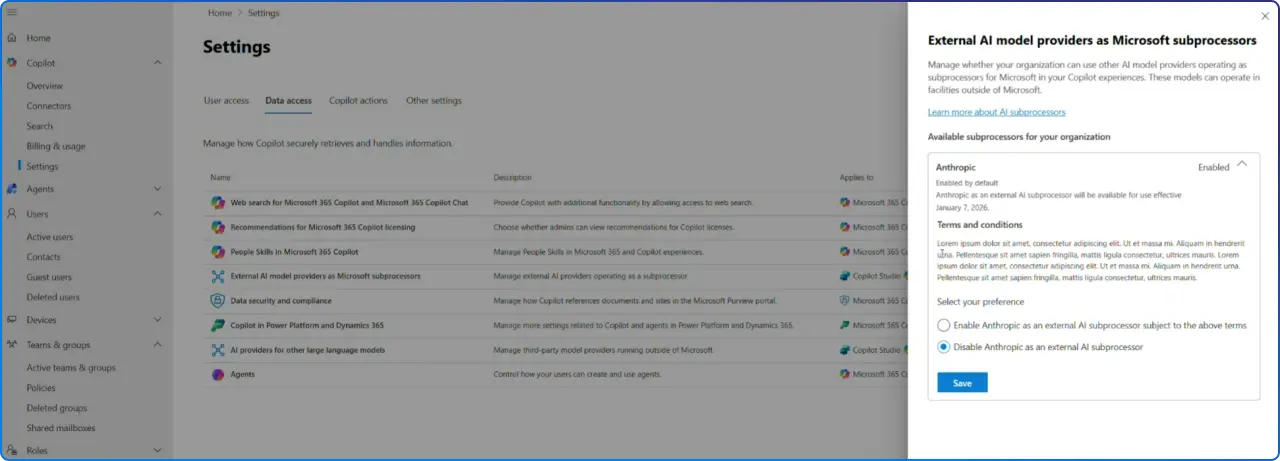Collapse the Teams & groups section chevron
Image resolution: width=1280 pixels, height=461 pixels.
[x=157, y=345]
